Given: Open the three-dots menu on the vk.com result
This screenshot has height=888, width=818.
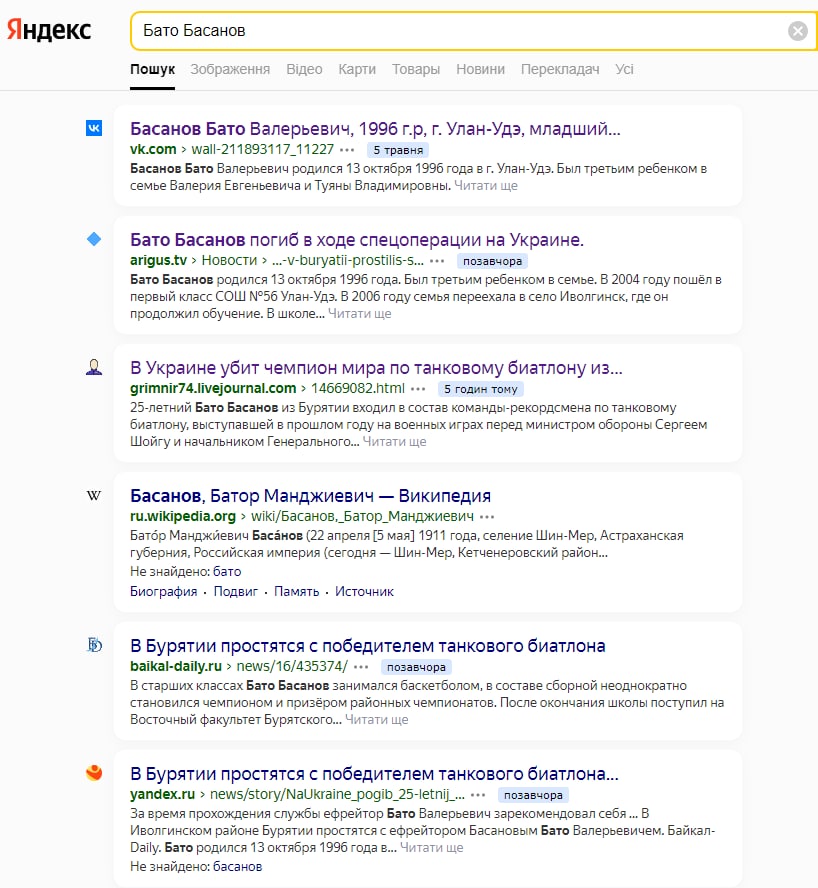Looking at the screenshot, I should (x=347, y=150).
